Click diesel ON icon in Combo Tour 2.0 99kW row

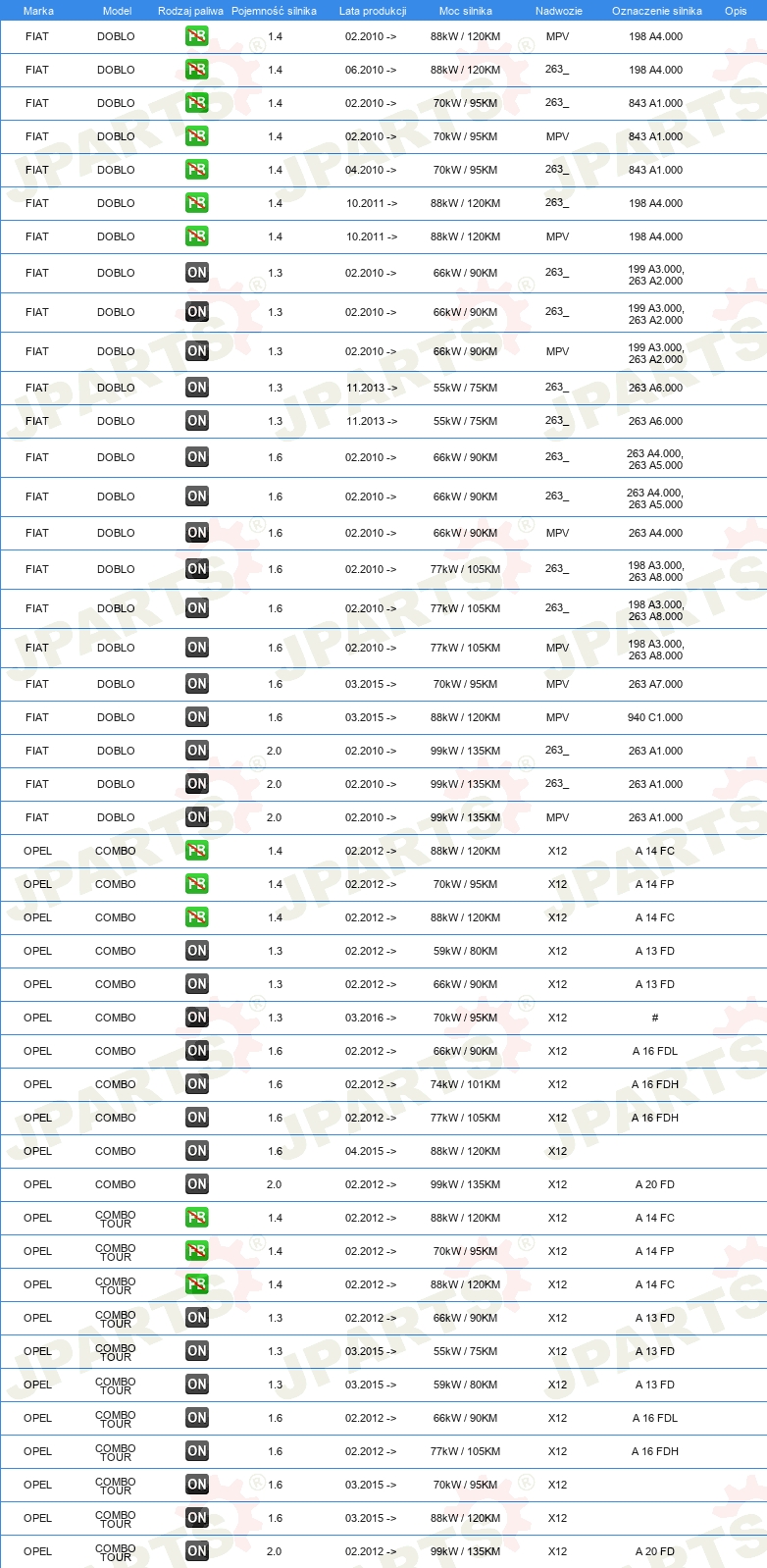coord(197,1551)
